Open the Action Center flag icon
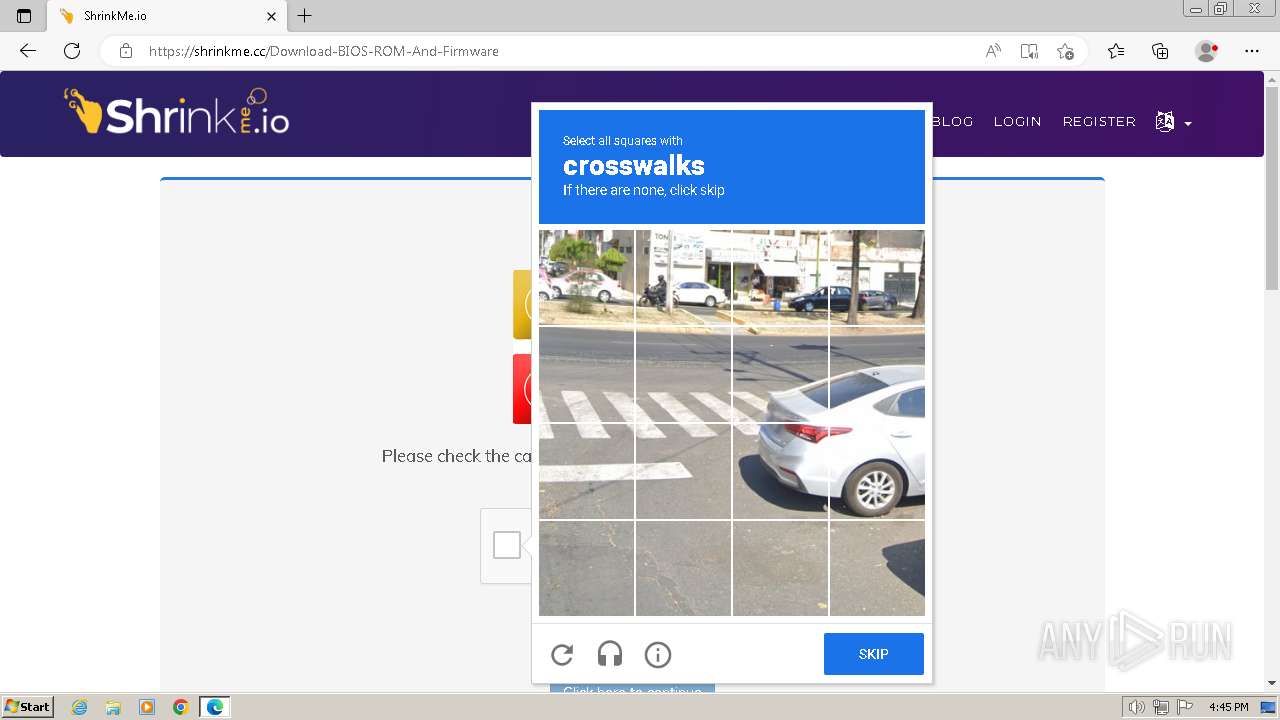The height and width of the screenshot is (720, 1280). pos(1184,707)
